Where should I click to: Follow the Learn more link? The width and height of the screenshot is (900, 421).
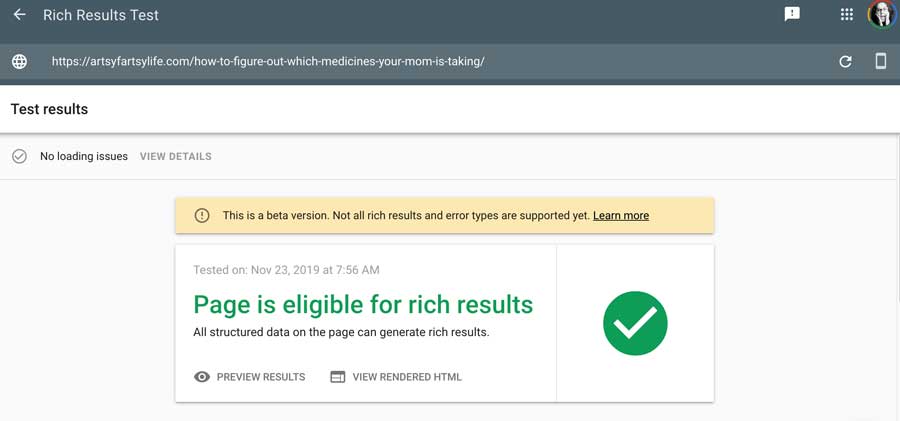pos(621,216)
